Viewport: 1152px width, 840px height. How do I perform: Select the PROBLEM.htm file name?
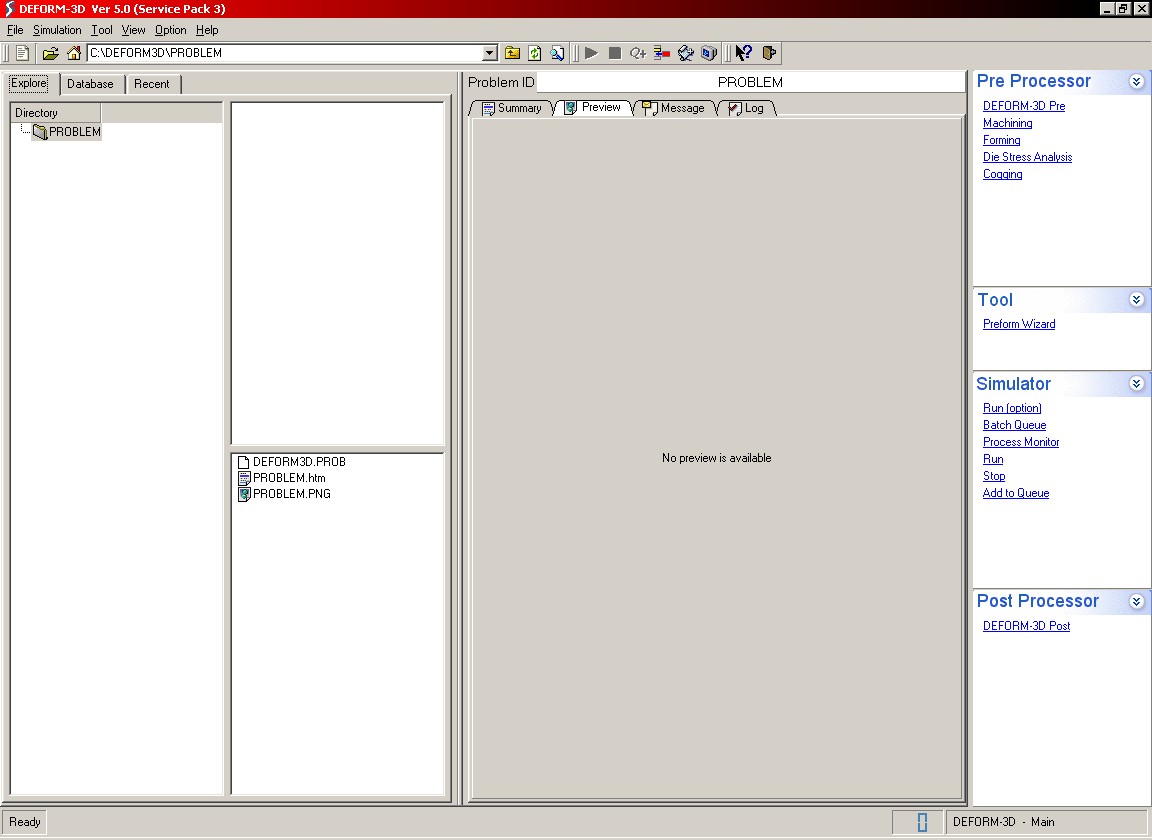click(x=289, y=478)
